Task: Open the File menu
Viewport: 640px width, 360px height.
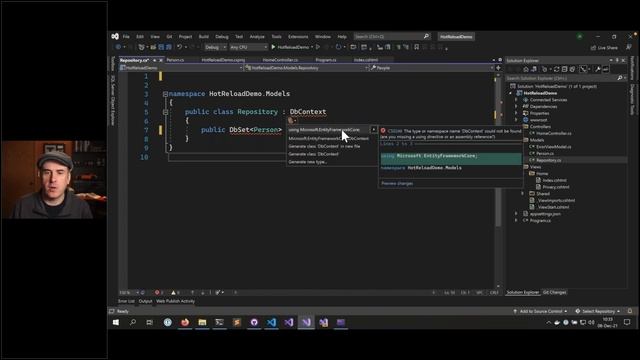Action: tap(126, 37)
